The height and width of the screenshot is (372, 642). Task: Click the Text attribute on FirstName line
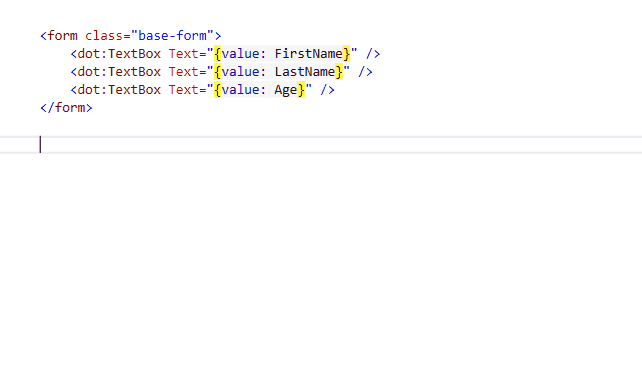click(183, 54)
